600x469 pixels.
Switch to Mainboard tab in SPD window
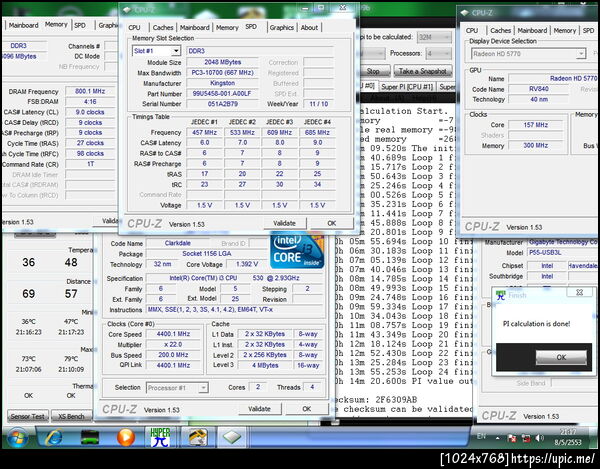[x=194, y=28]
